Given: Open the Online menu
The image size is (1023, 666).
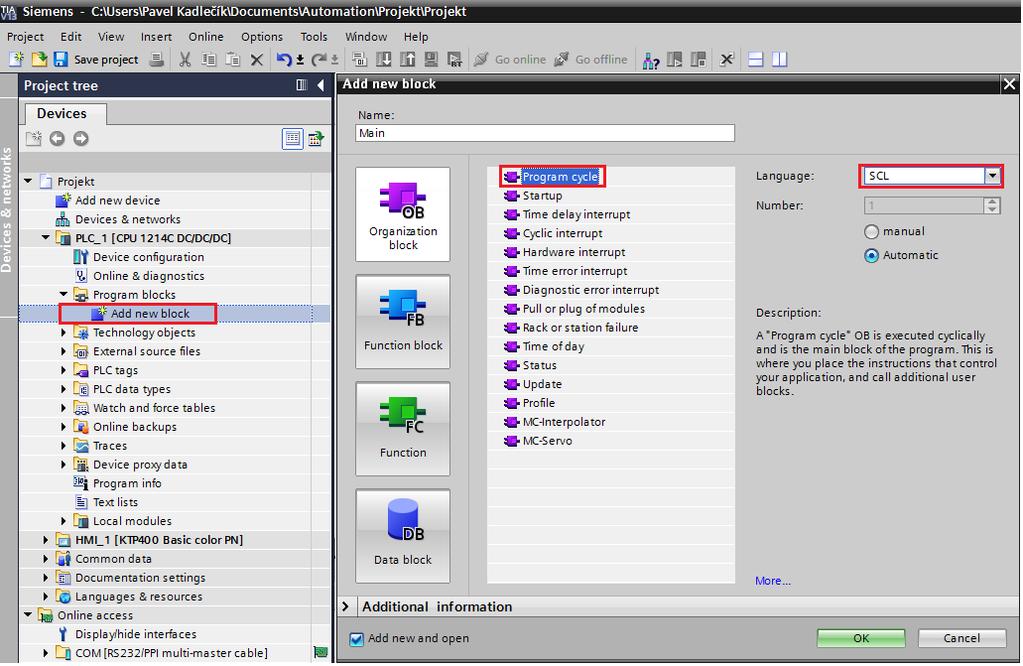Looking at the screenshot, I should click(x=206, y=37).
